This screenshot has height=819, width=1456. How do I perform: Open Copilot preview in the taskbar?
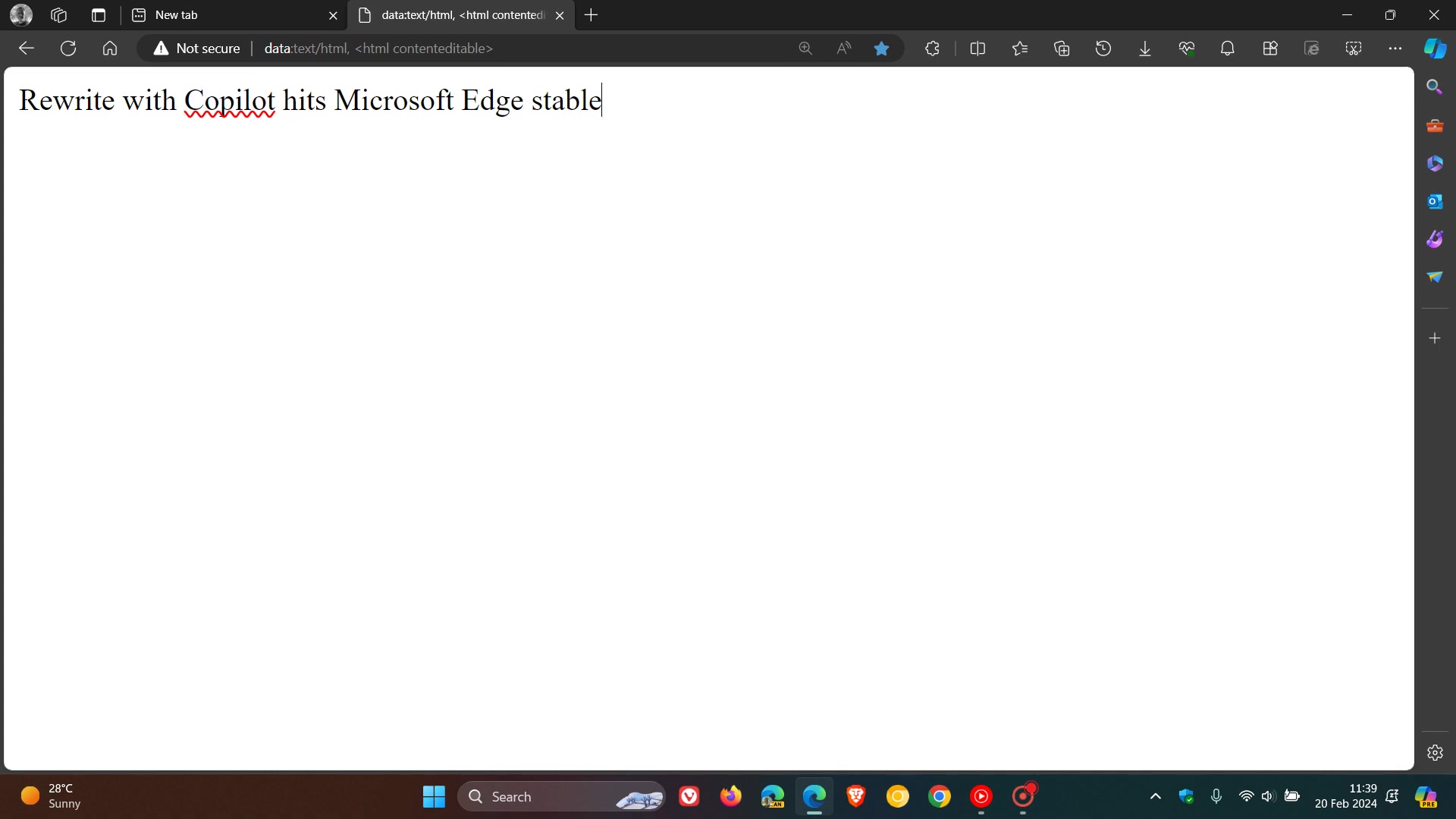1426,796
